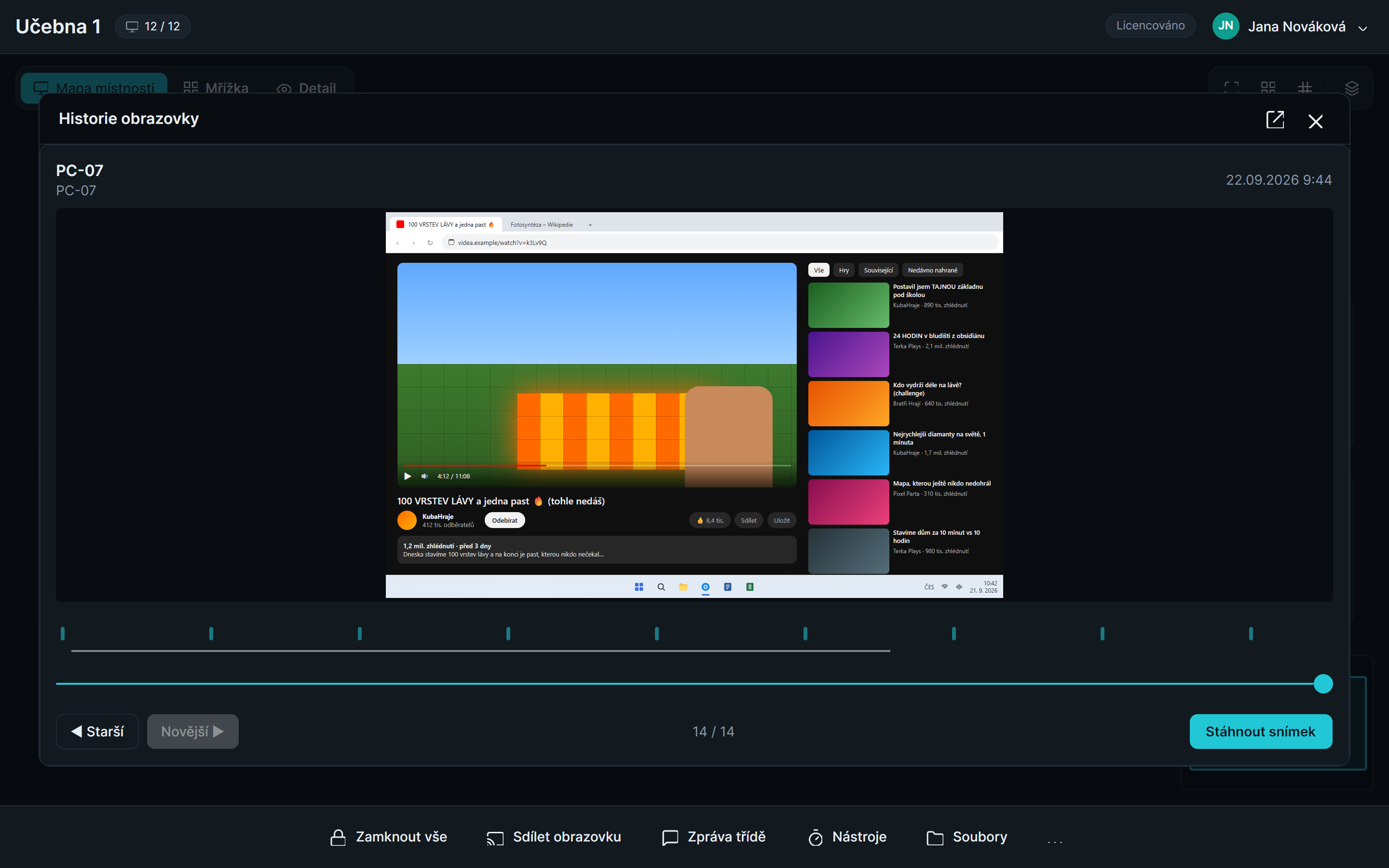Viewport: 1389px width, 868px height.
Task: Open Zpráva třídě class message
Action: click(713, 837)
